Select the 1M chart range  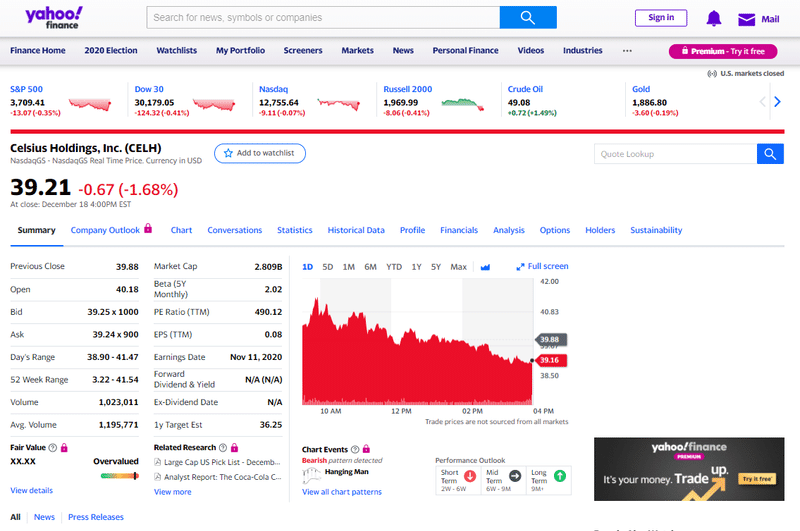click(348, 267)
